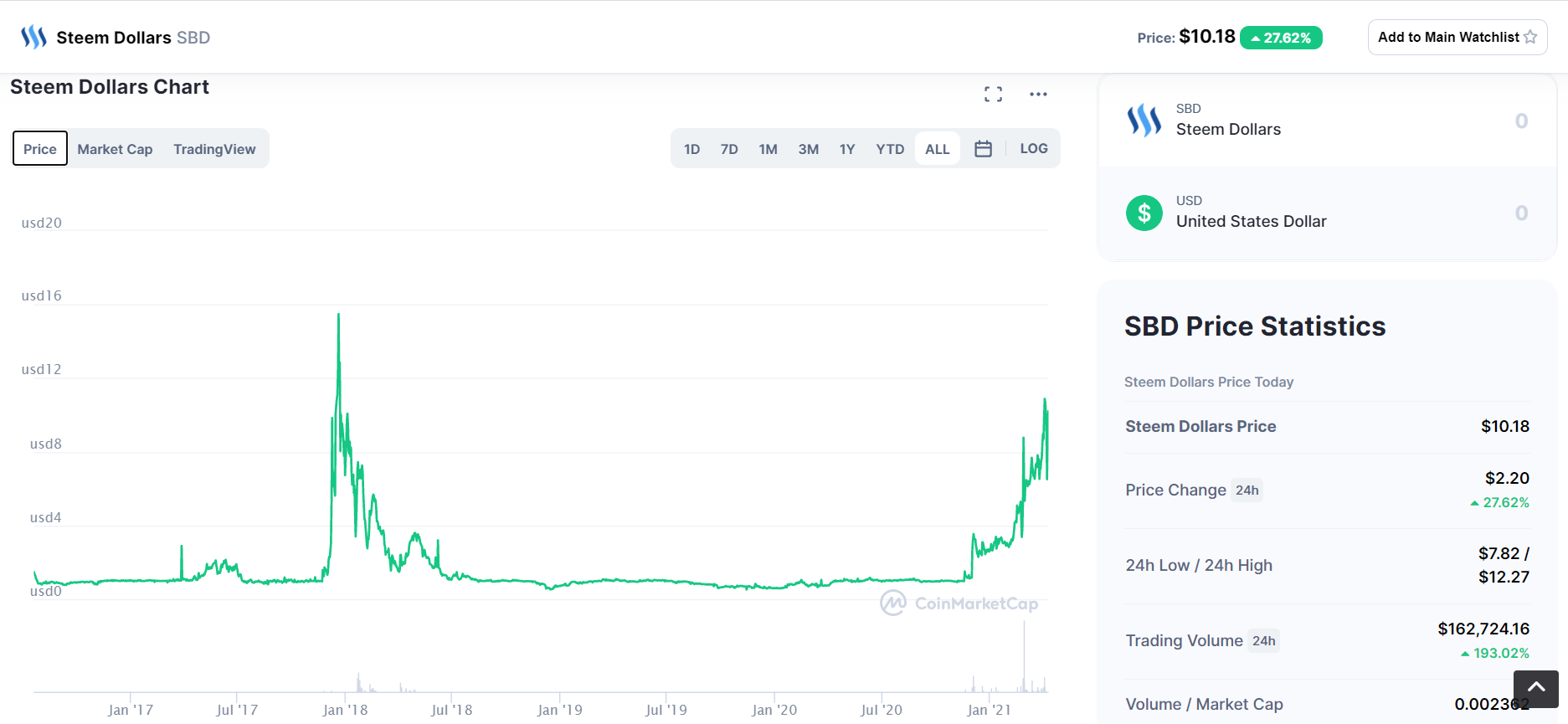Switch to Market Cap tab
This screenshot has width=1568, height=724.
[x=115, y=149]
